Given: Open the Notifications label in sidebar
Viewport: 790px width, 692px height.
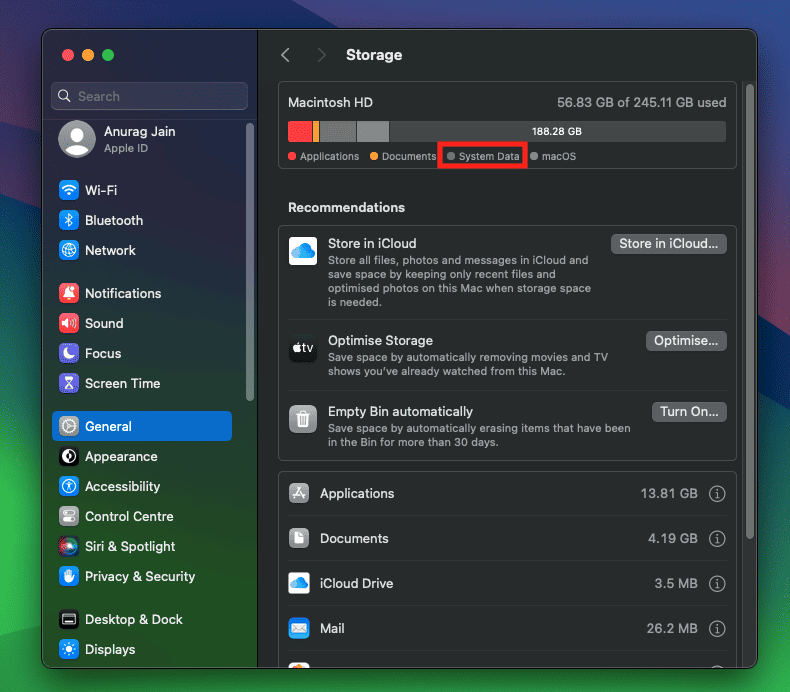Looking at the screenshot, I should pyautogui.click(x=123, y=293).
